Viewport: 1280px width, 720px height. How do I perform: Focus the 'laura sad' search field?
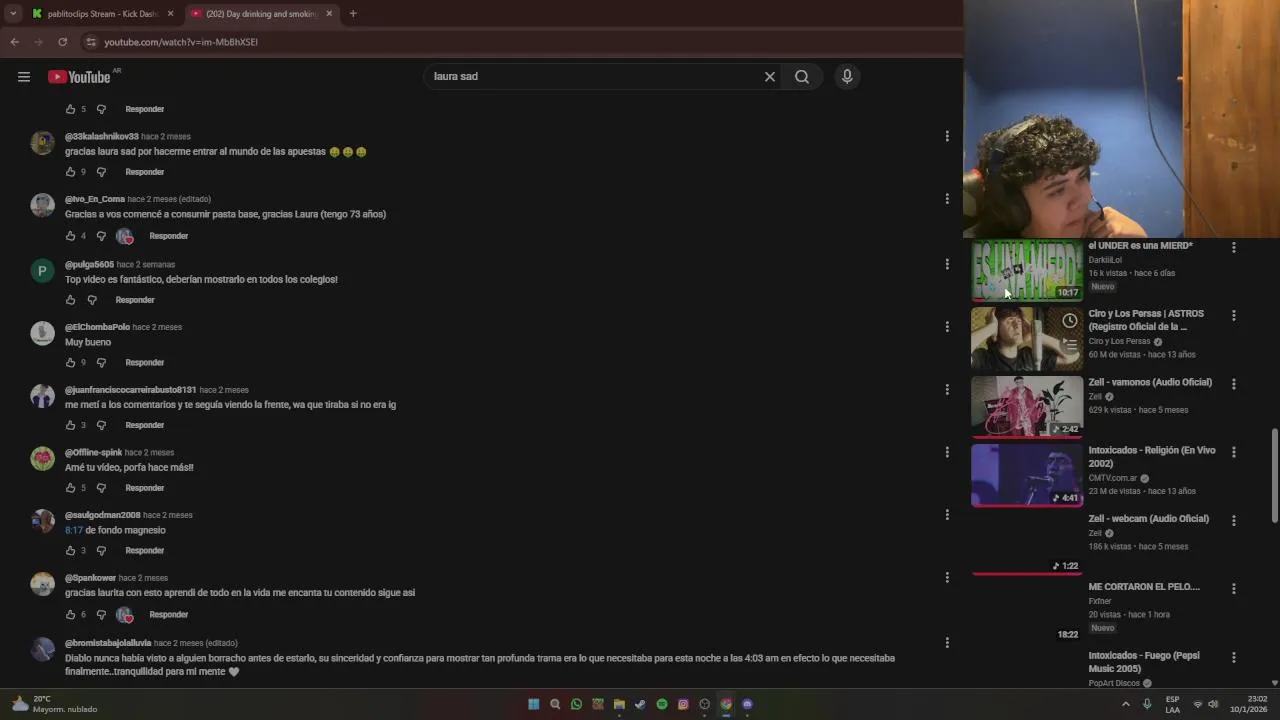[x=594, y=77]
